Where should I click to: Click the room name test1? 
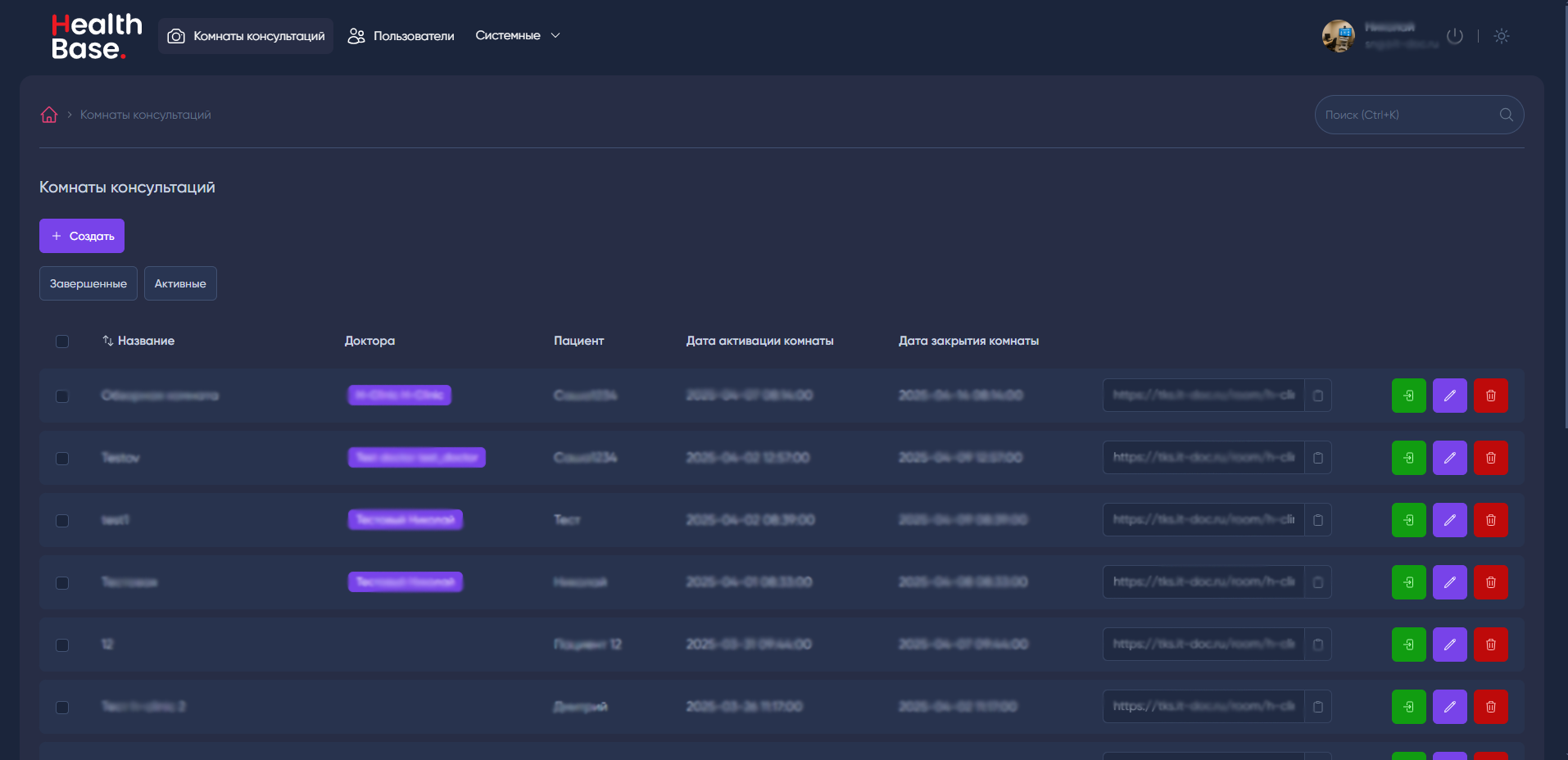(116, 520)
